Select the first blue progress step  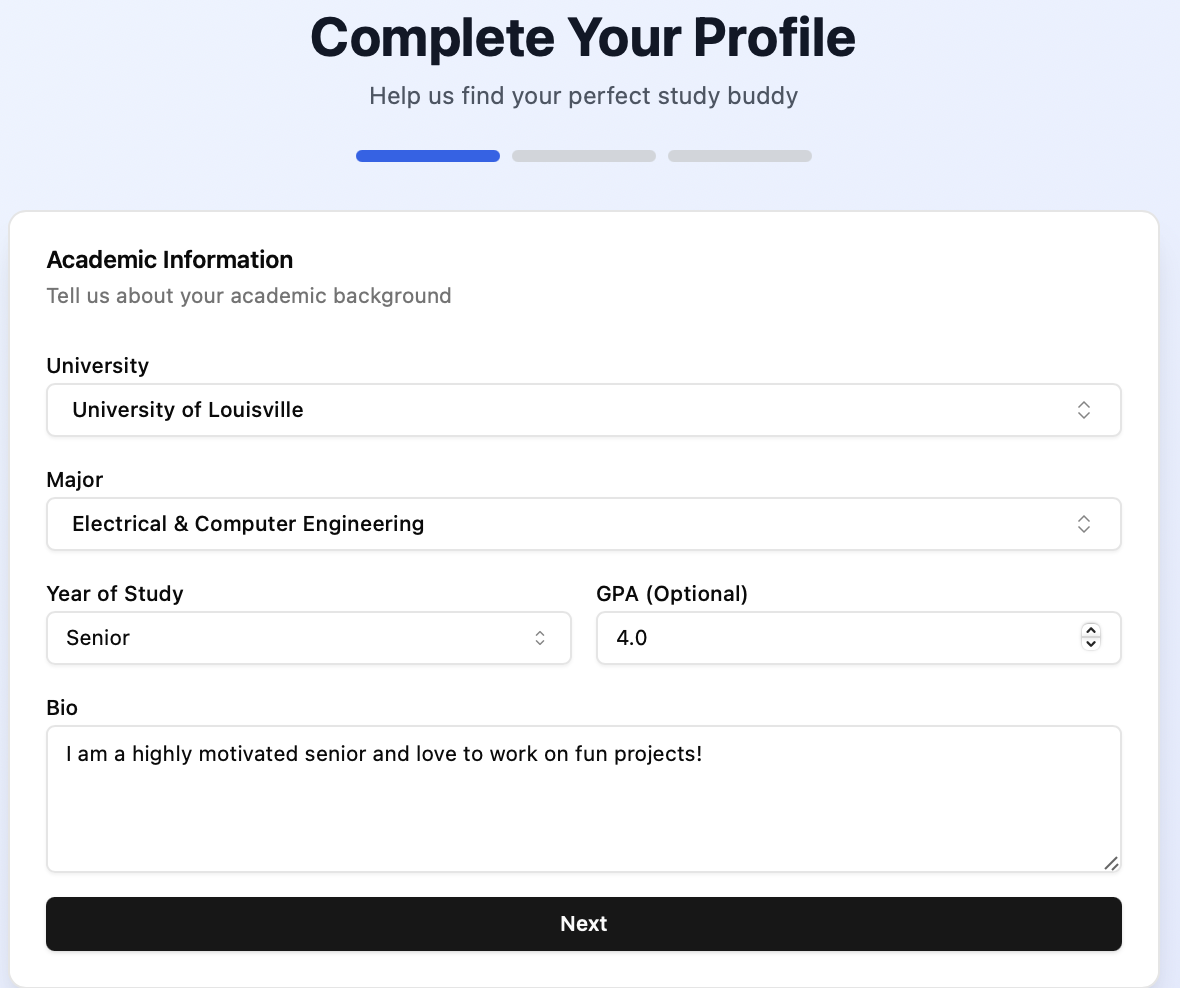428,156
